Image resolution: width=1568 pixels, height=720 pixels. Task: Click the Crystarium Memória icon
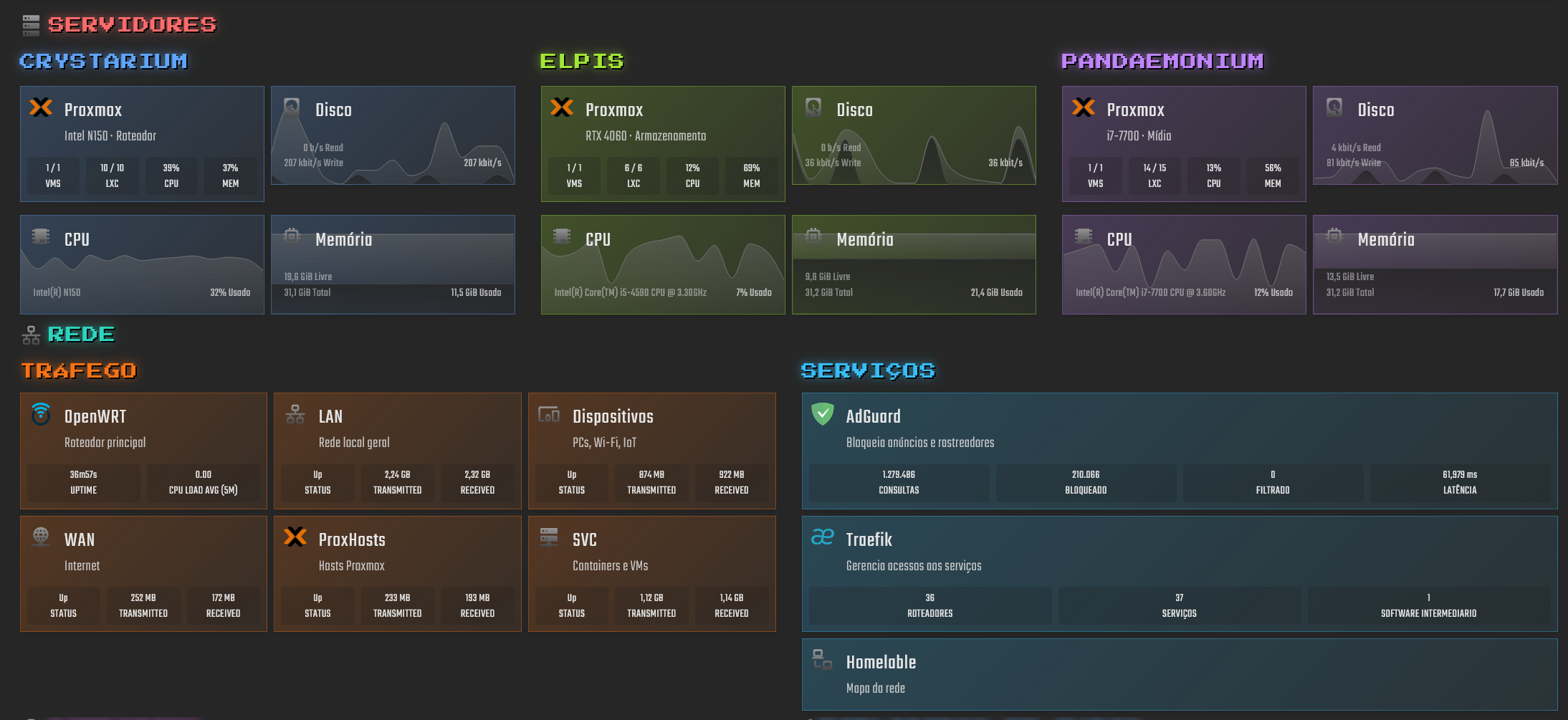coord(292,235)
